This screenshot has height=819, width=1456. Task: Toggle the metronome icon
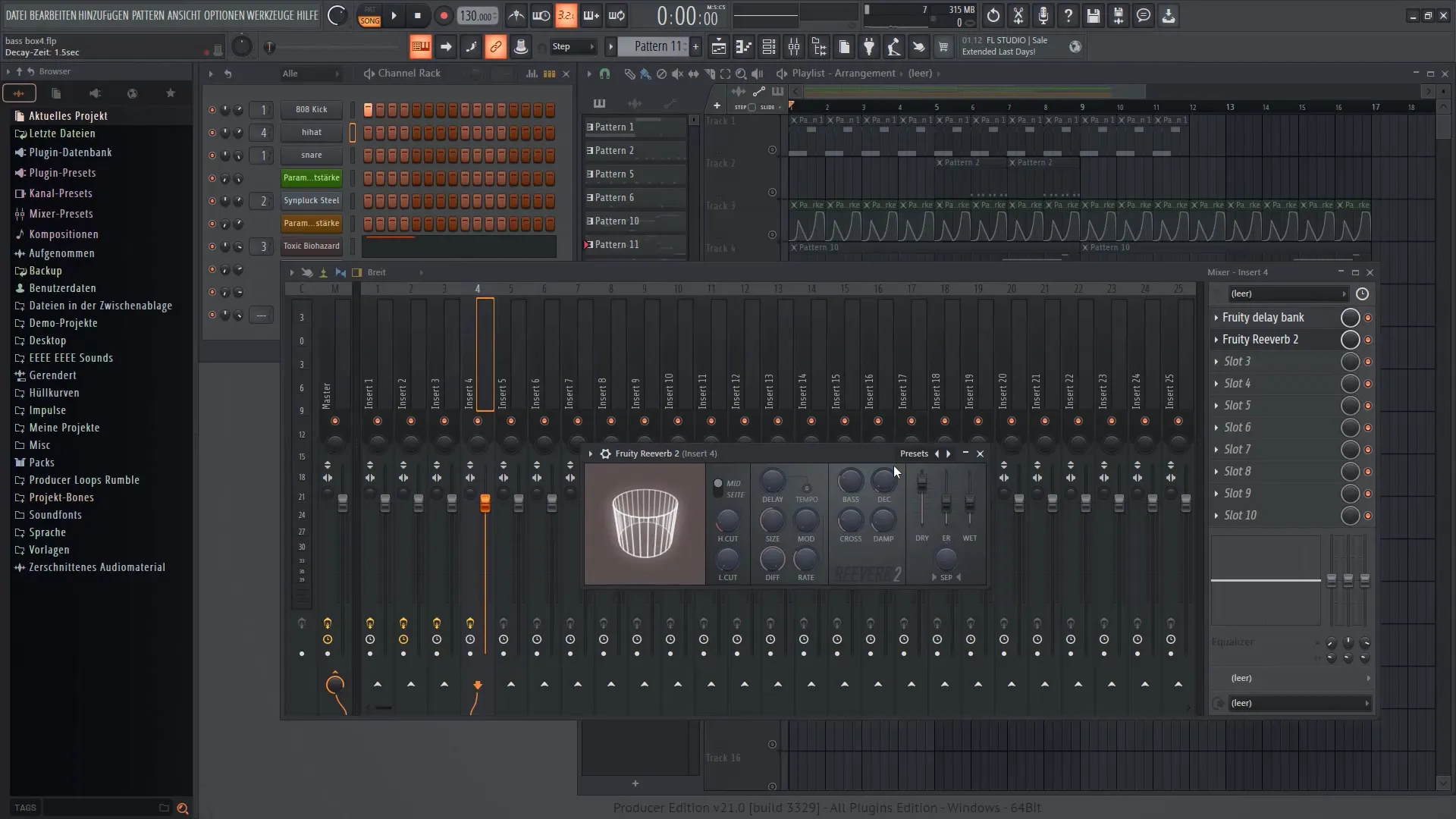(x=516, y=15)
